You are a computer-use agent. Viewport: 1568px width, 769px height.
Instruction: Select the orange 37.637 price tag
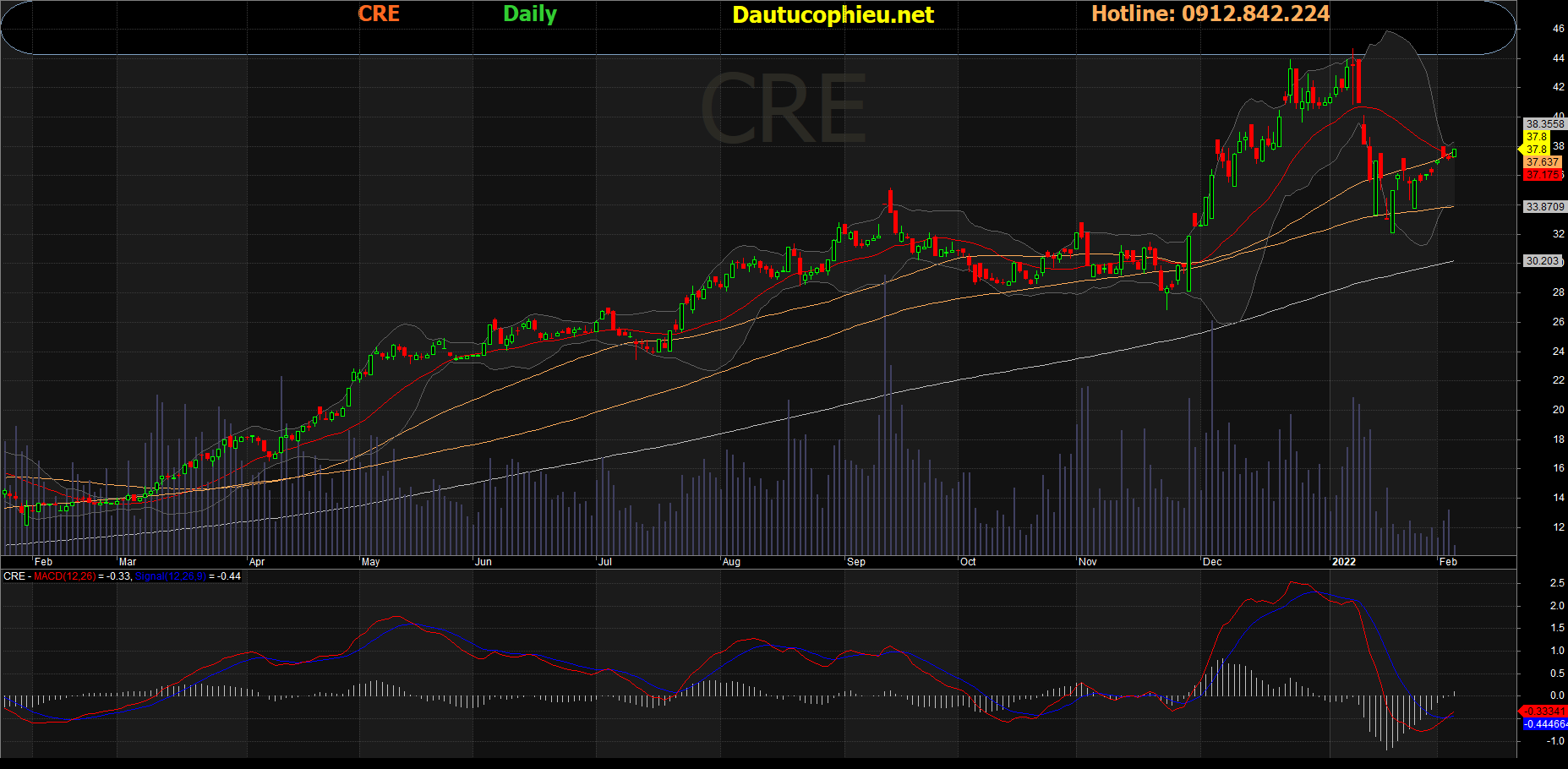coord(1542,162)
